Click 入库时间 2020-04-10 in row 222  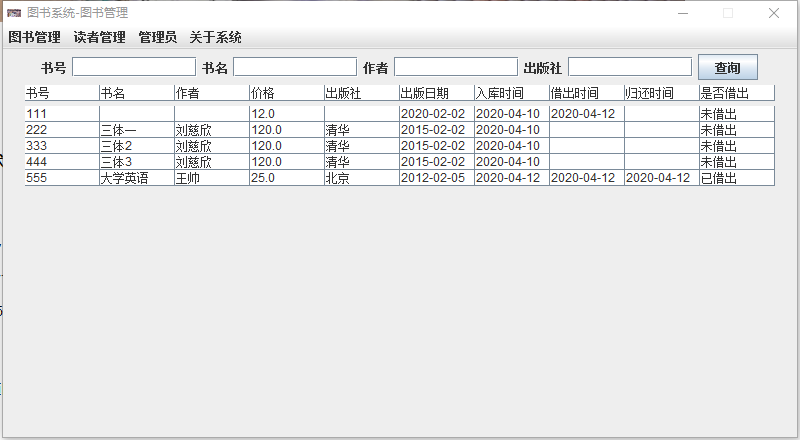[512, 130]
